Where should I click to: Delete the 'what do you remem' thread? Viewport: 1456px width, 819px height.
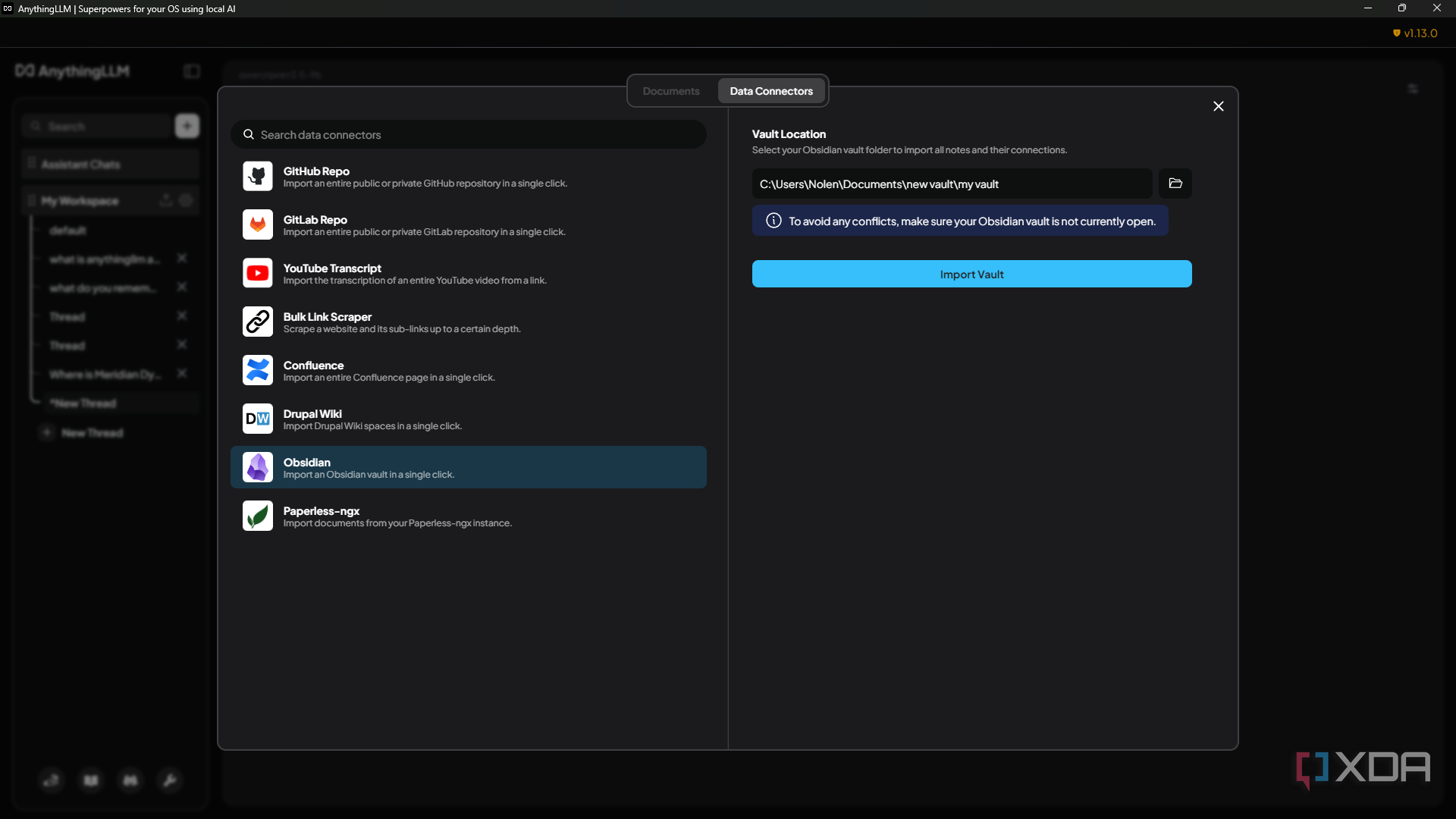(x=182, y=287)
